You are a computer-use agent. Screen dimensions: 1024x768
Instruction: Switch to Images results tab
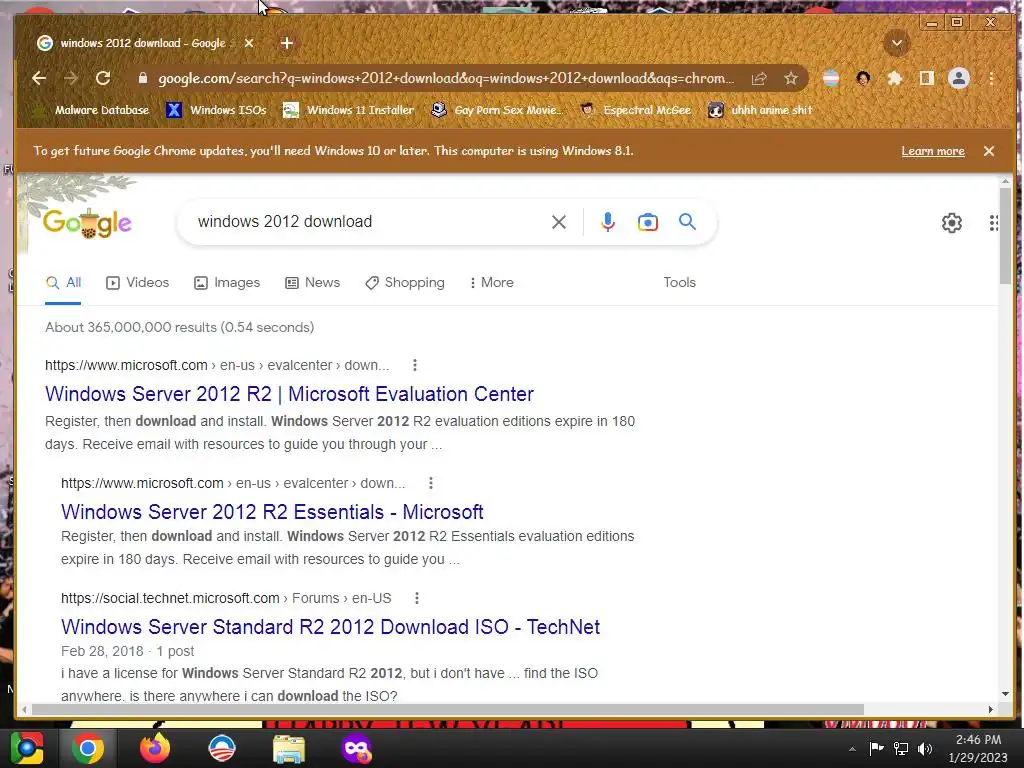227,283
